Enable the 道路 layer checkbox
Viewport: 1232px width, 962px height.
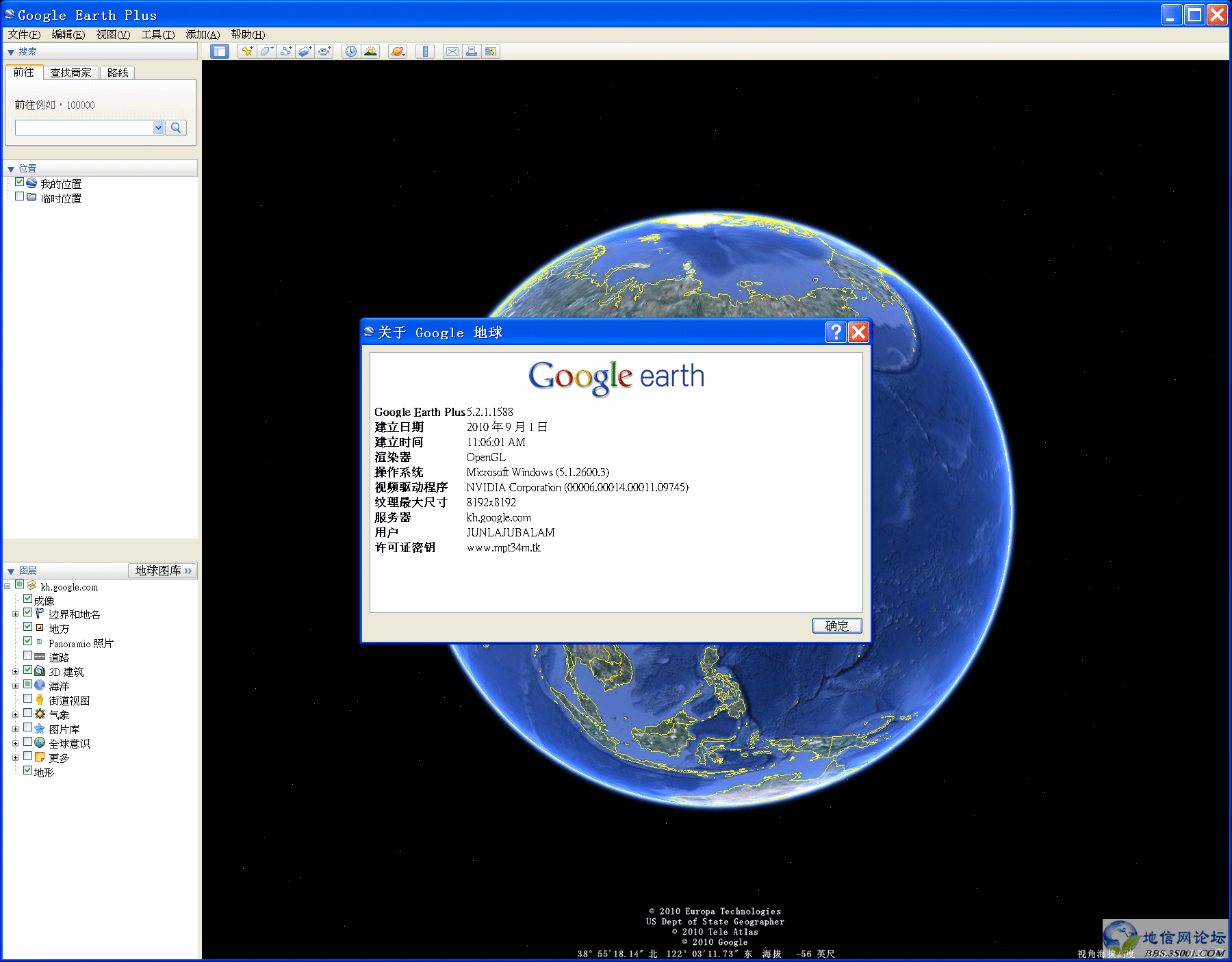28,655
